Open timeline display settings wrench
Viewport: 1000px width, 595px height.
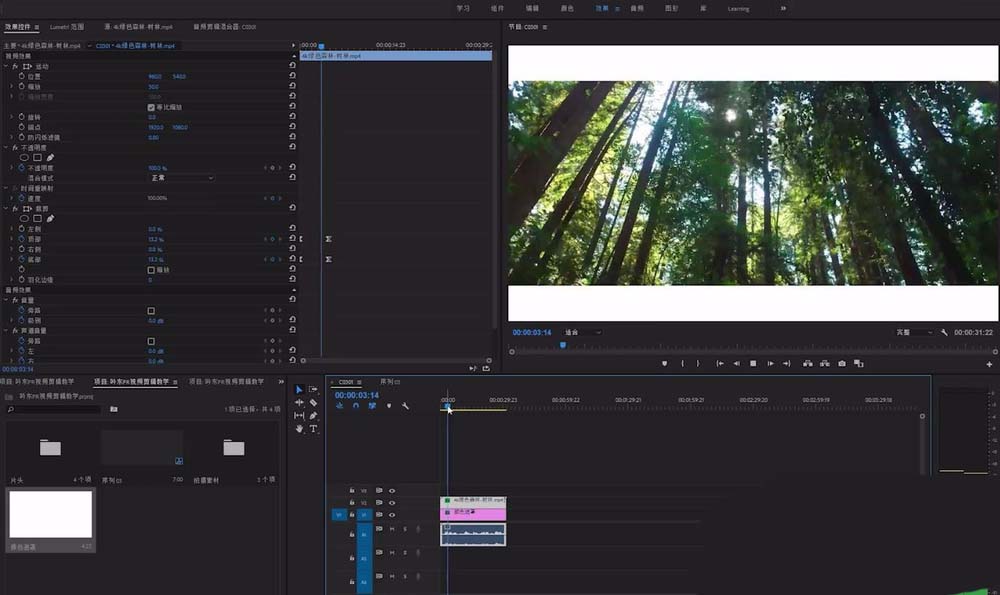405,406
